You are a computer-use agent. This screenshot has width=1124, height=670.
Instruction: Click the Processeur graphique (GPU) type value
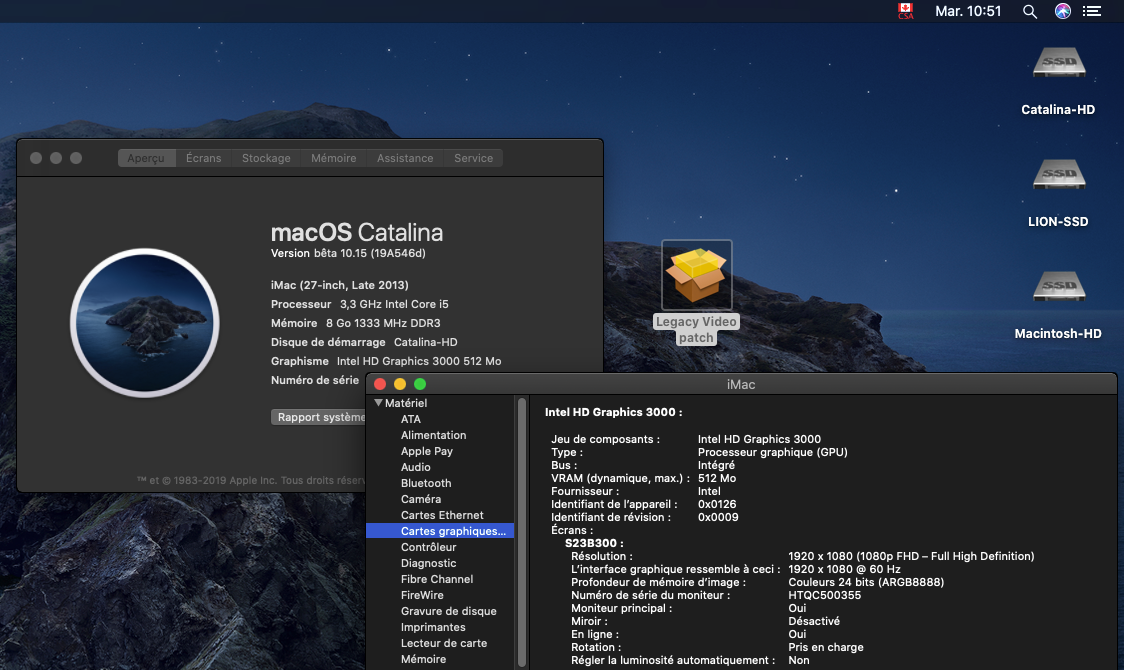click(773, 452)
